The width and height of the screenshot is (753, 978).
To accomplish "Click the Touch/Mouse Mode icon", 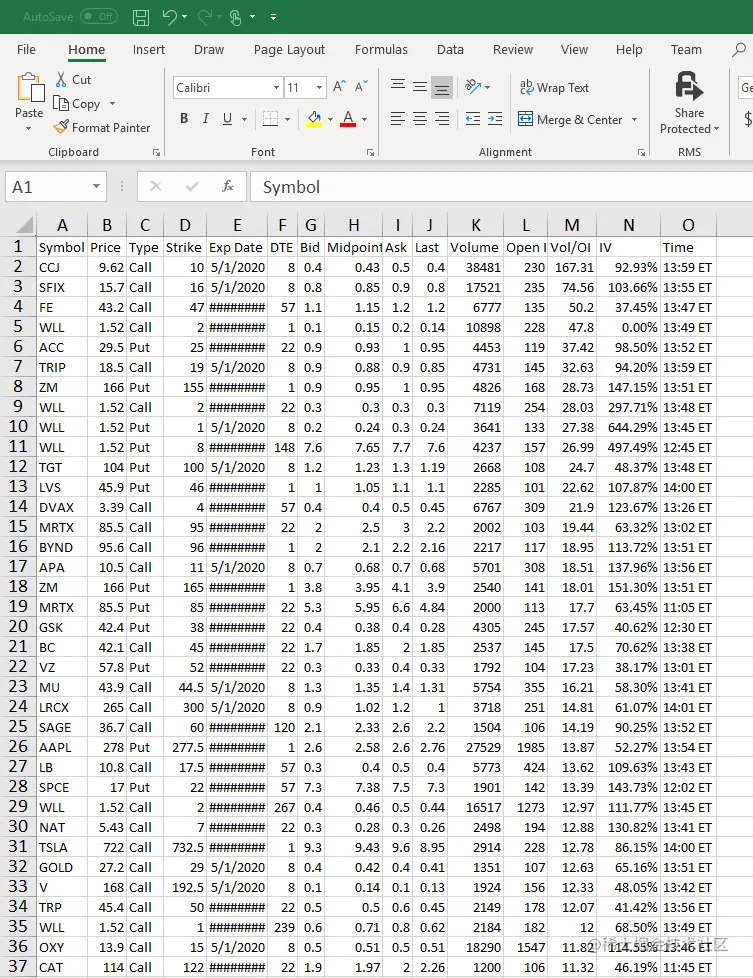I will click(x=236, y=17).
